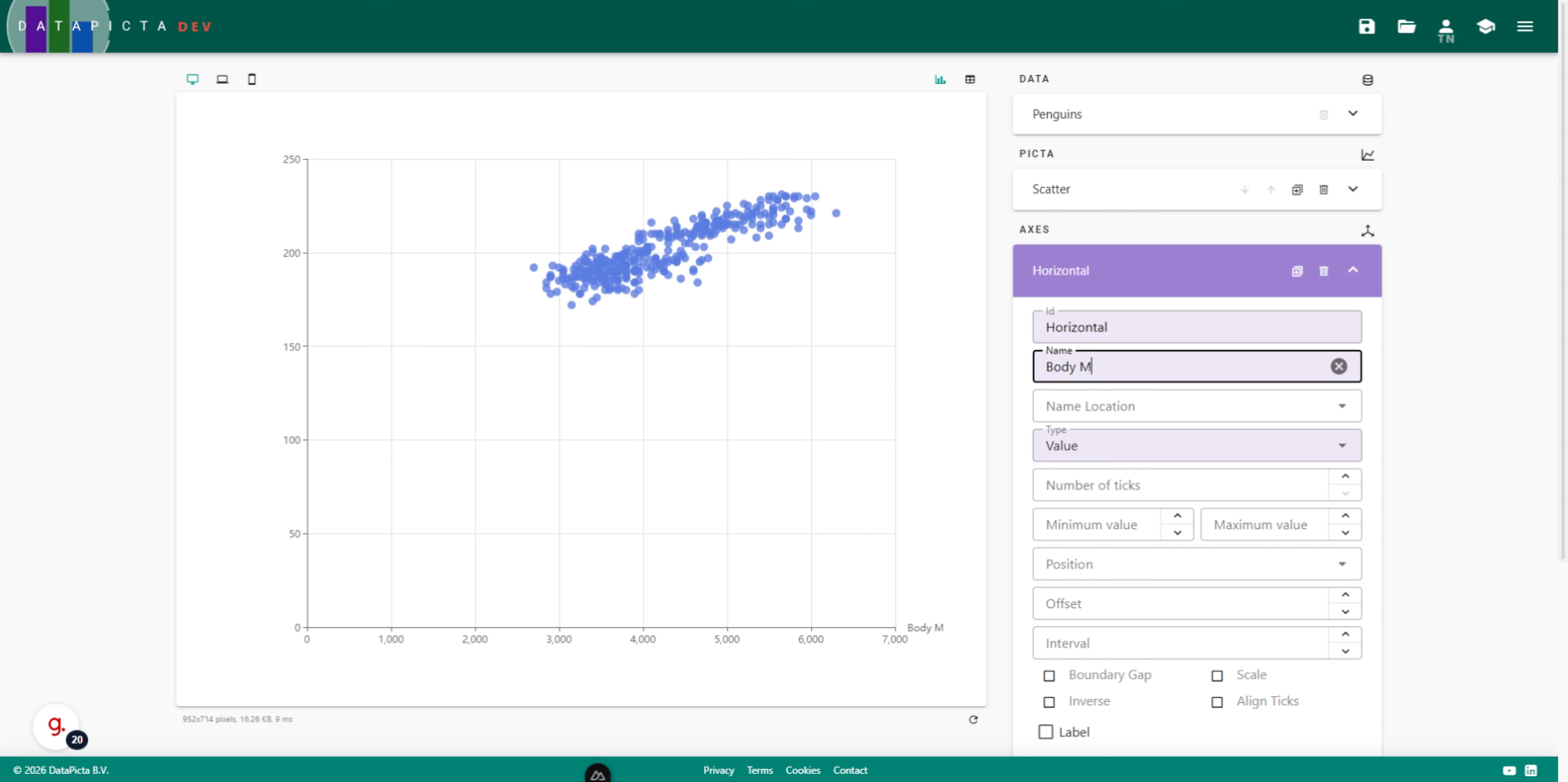Click the Contact footer link

coord(849,770)
